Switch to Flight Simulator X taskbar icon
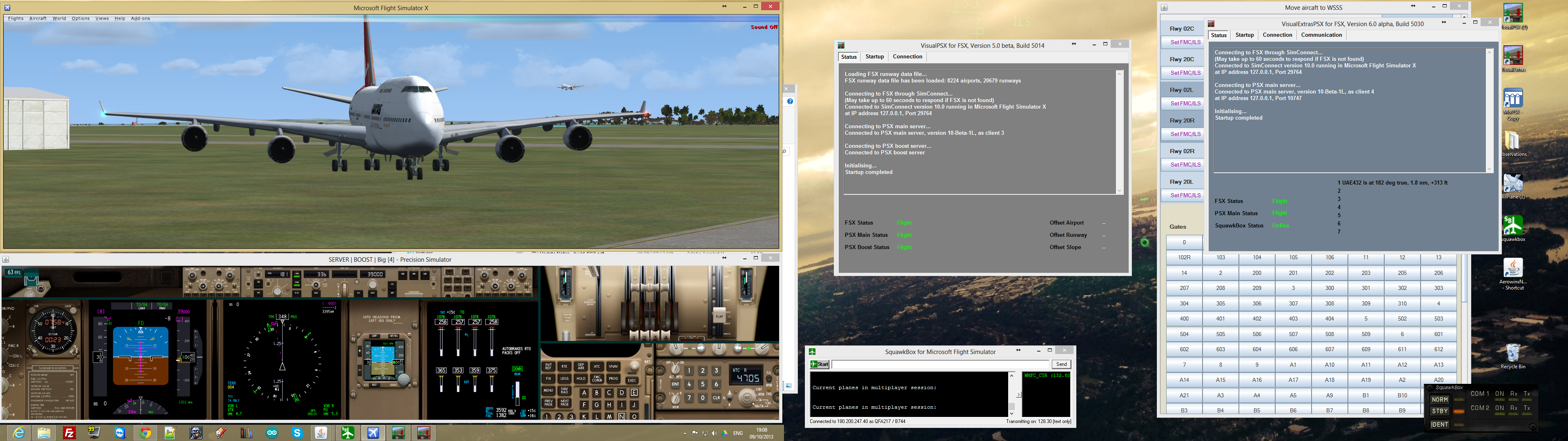 [x=373, y=433]
